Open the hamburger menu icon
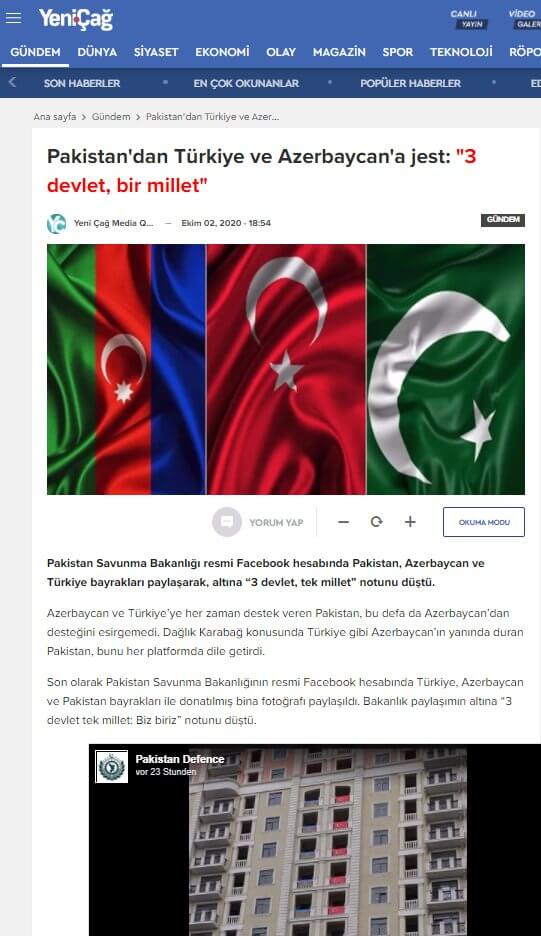 [x=13, y=18]
